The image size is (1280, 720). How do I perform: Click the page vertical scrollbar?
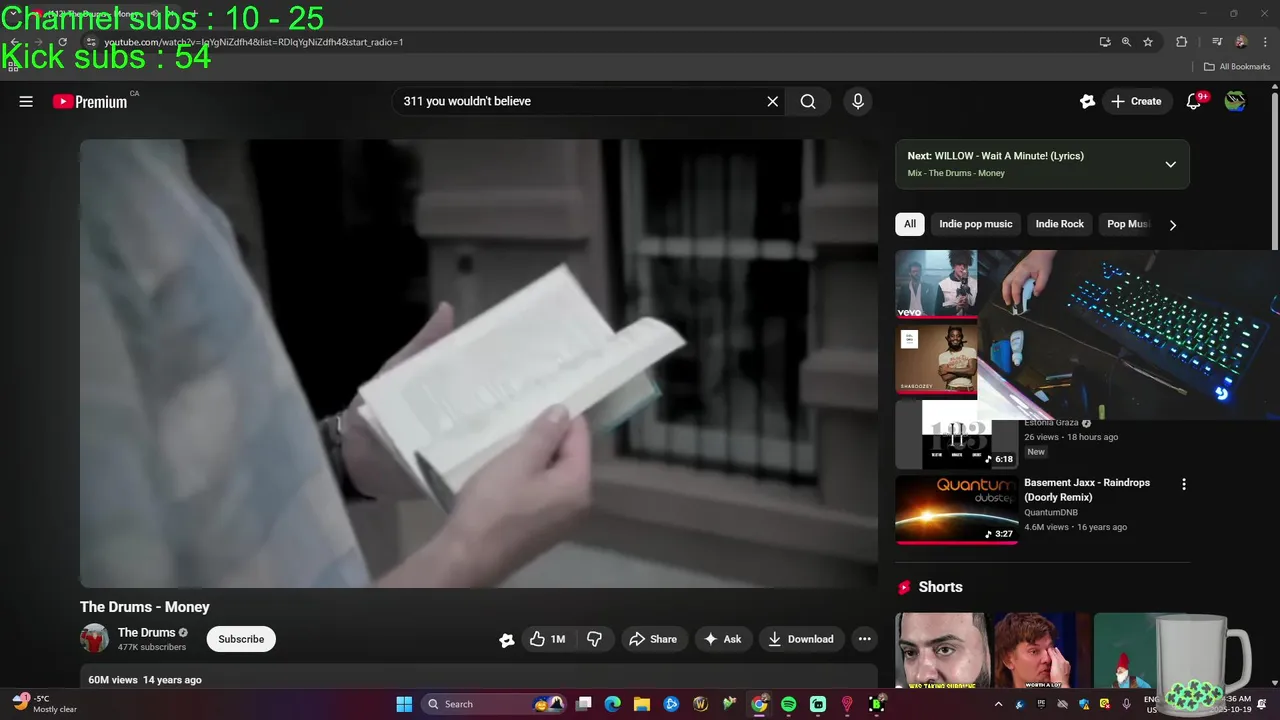coord(1275,170)
